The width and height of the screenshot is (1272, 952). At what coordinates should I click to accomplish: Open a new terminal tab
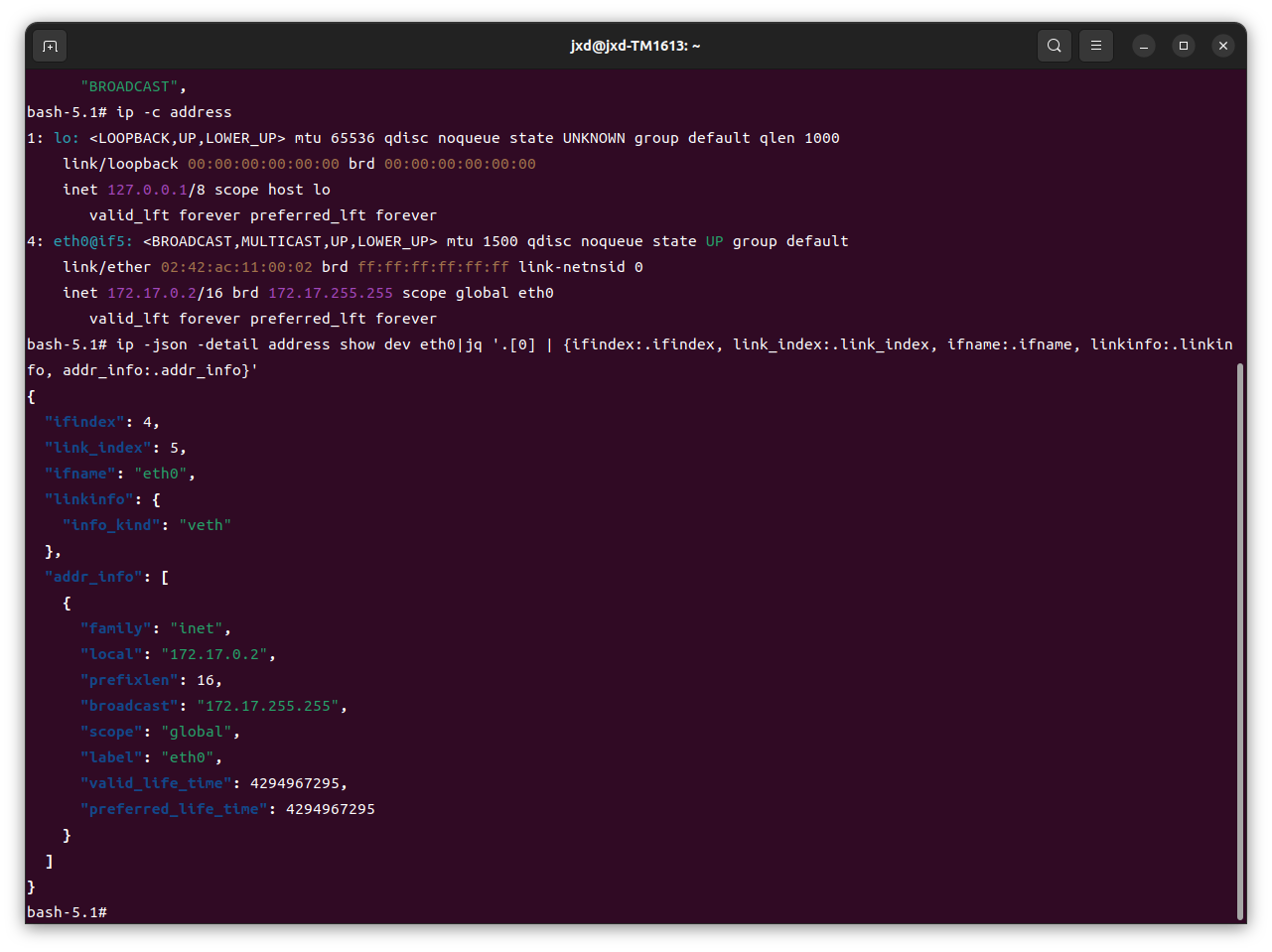[x=50, y=46]
